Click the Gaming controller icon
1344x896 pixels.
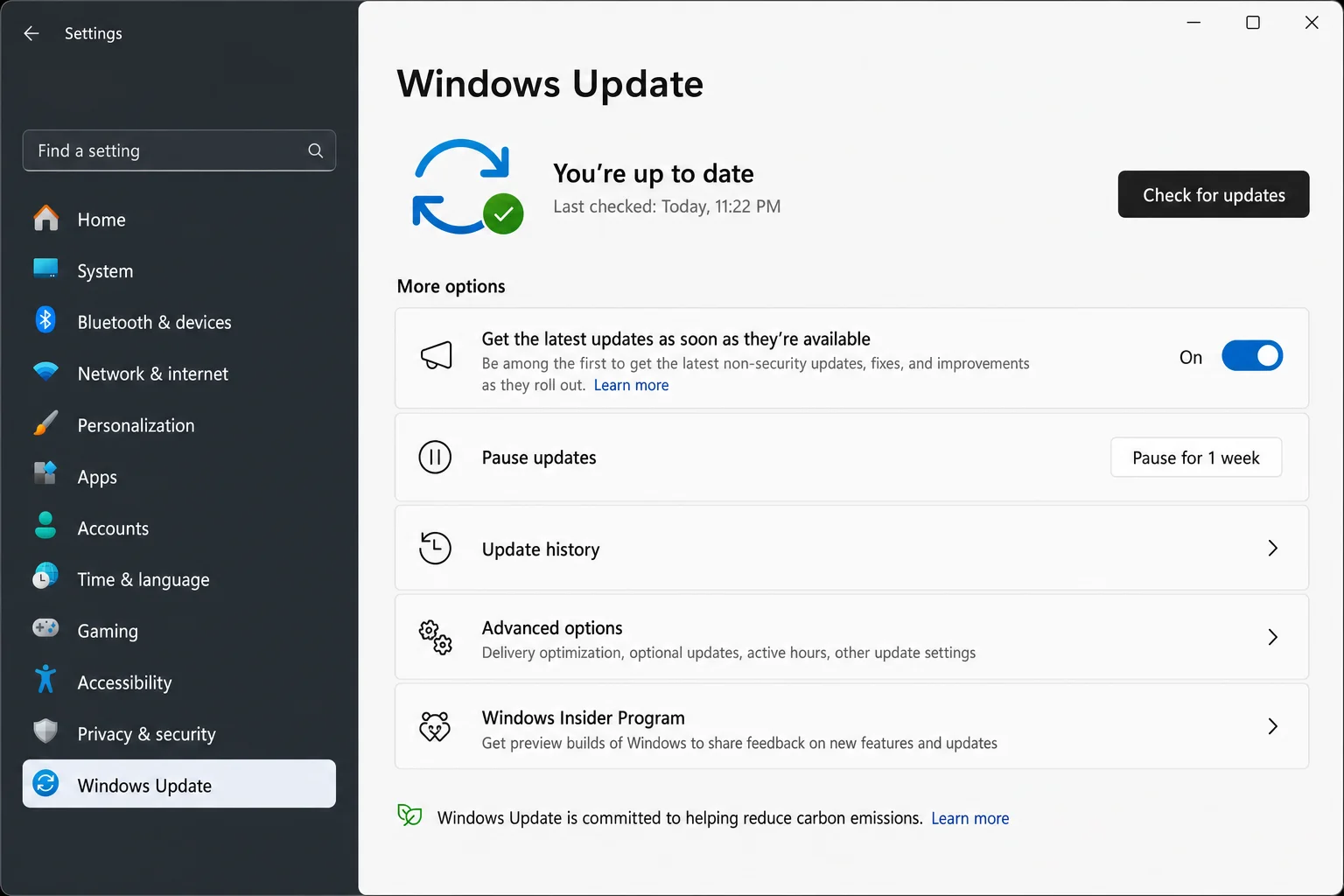(45, 628)
